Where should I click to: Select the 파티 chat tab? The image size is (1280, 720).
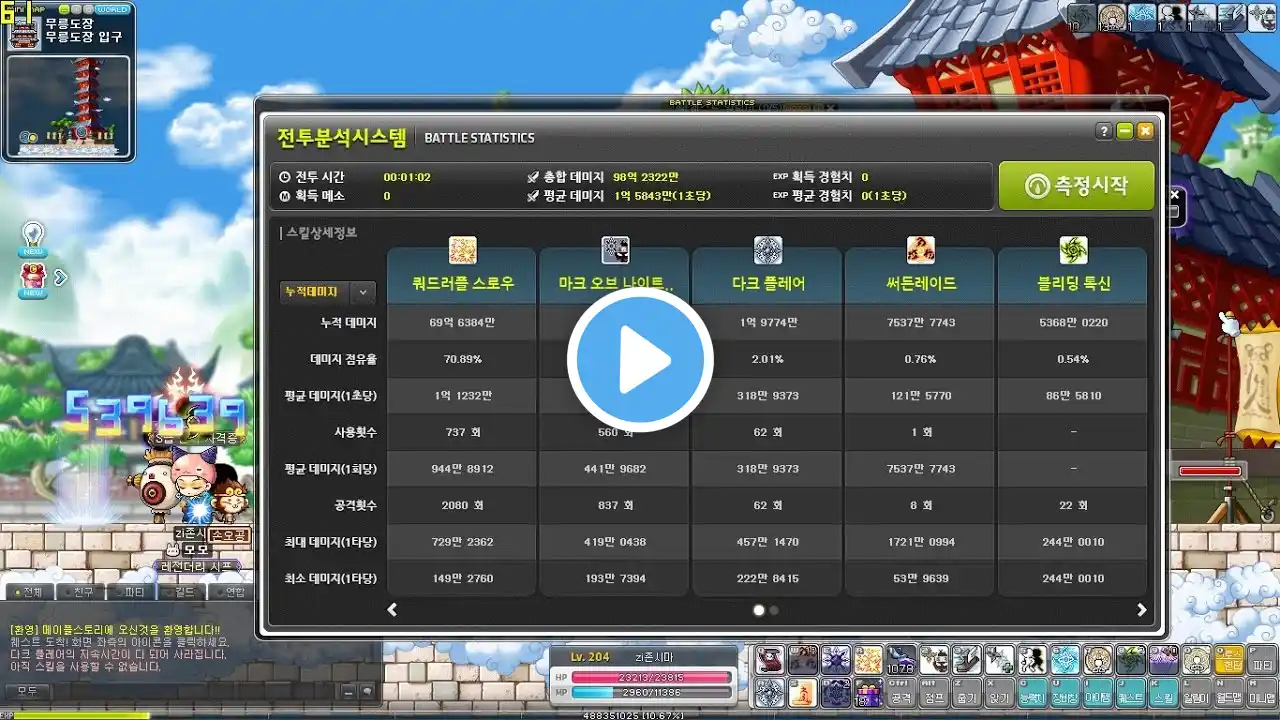[131, 592]
